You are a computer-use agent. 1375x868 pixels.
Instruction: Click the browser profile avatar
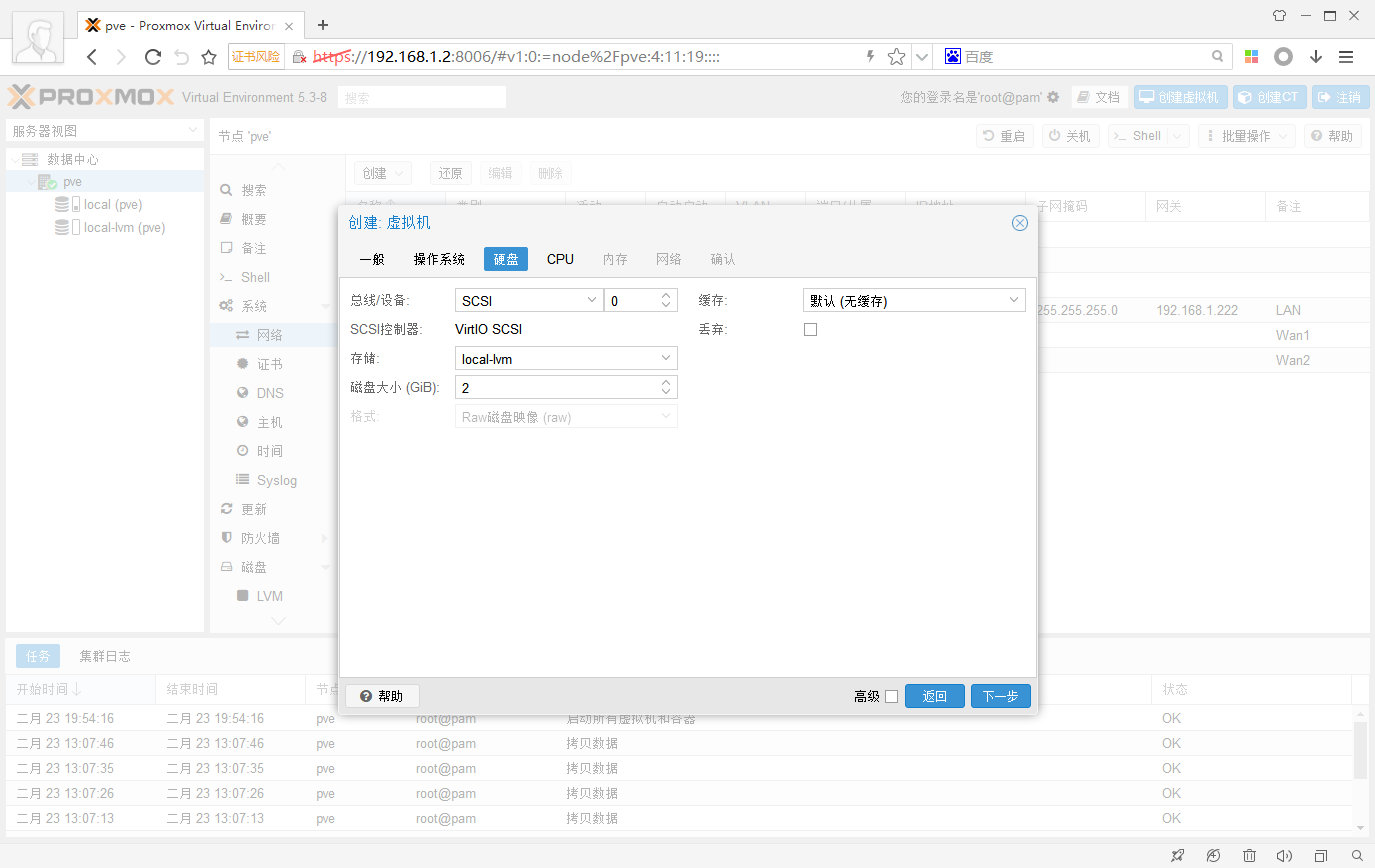pyautogui.click(x=39, y=38)
